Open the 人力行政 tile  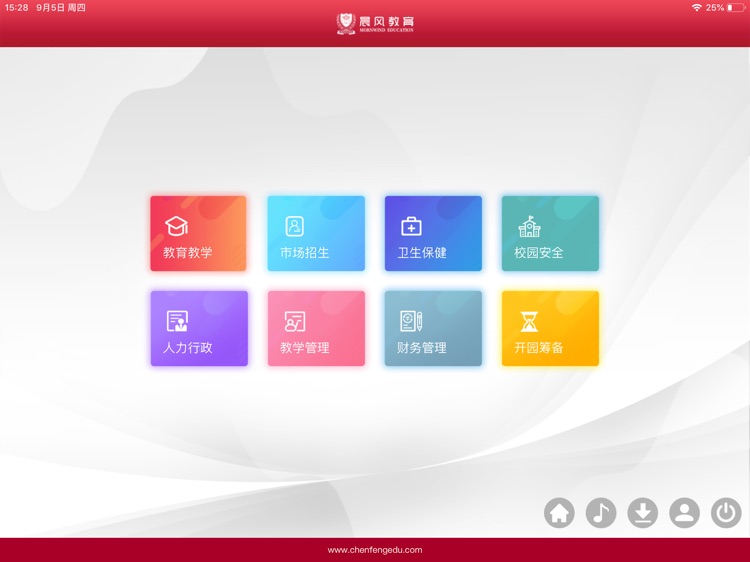click(x=199, y=329)
